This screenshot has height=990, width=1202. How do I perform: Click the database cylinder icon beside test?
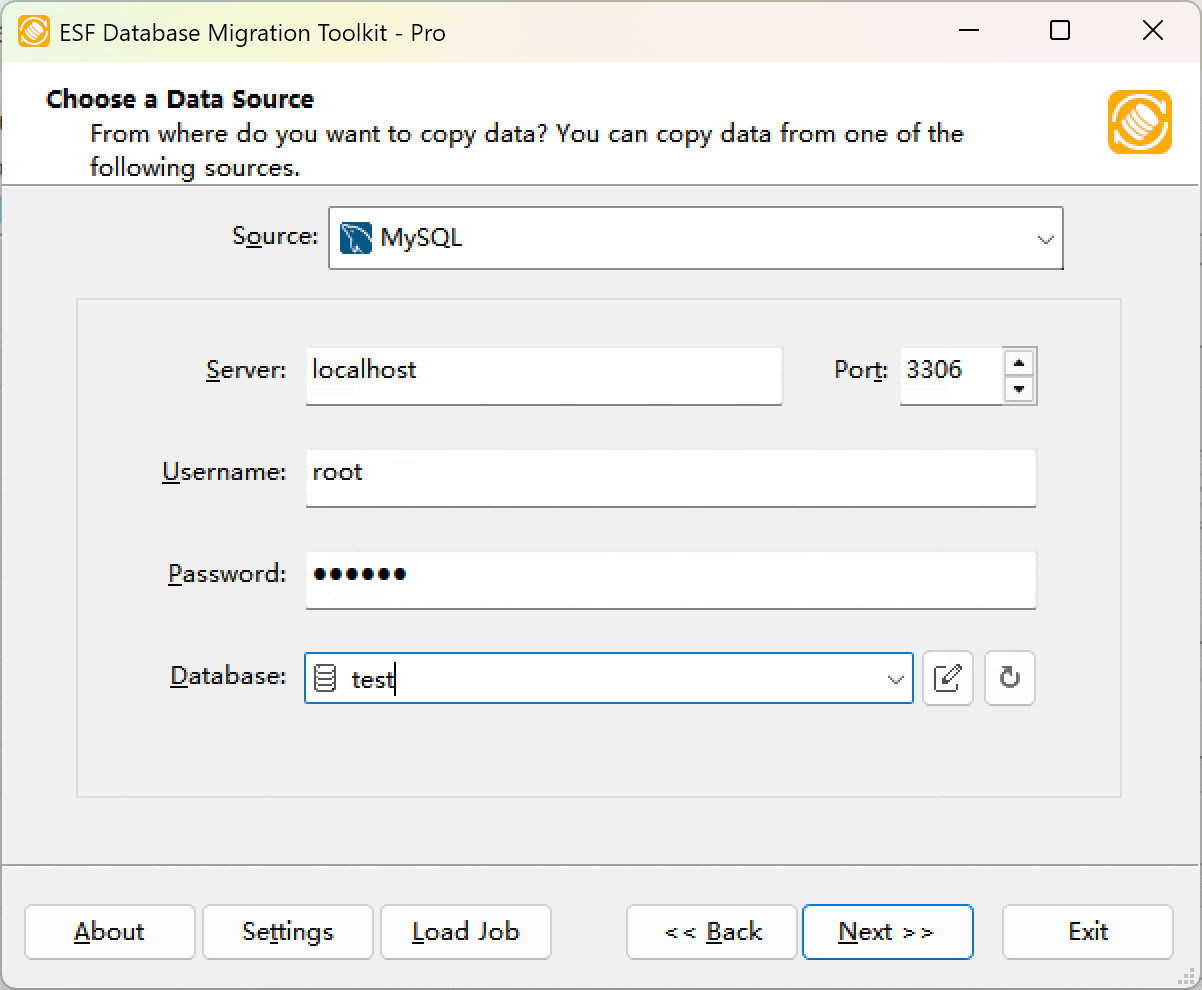pos(327,678)
